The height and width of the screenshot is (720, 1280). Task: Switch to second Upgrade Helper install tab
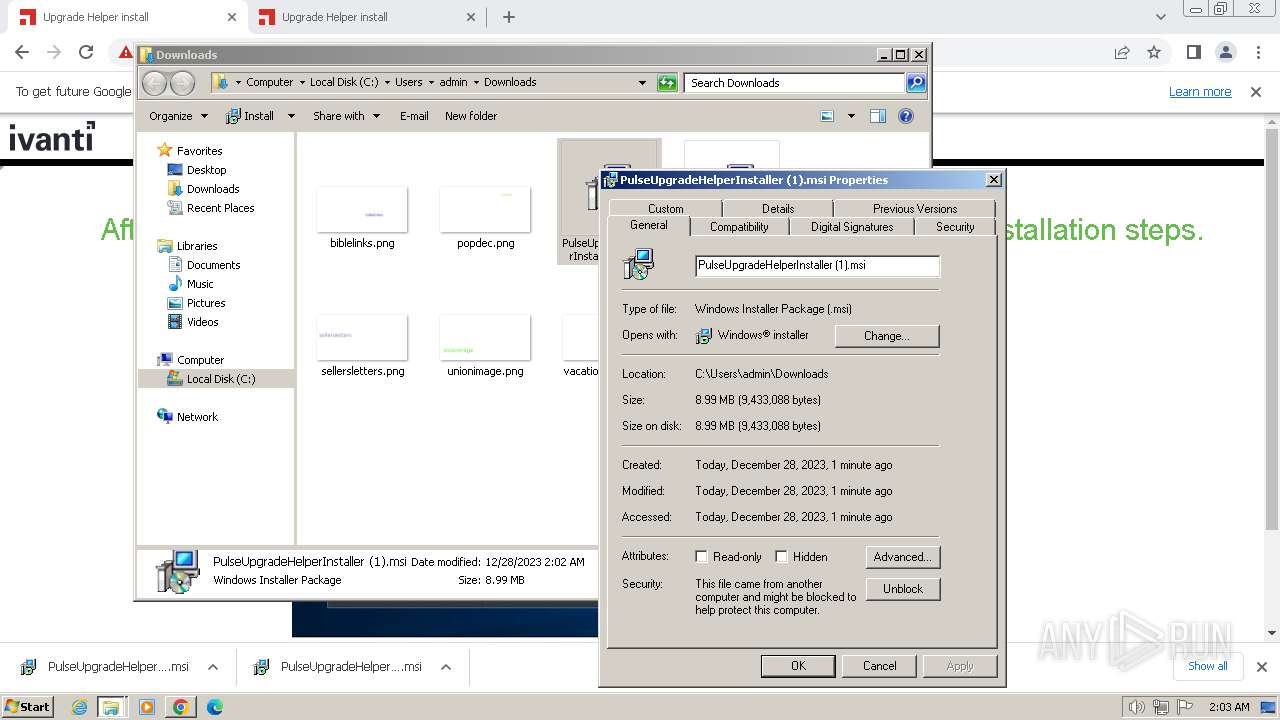[366, 17]
